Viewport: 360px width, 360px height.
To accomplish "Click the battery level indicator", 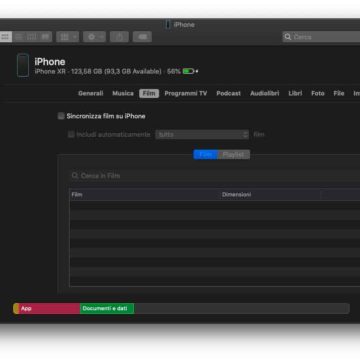I will coord(188,71).
